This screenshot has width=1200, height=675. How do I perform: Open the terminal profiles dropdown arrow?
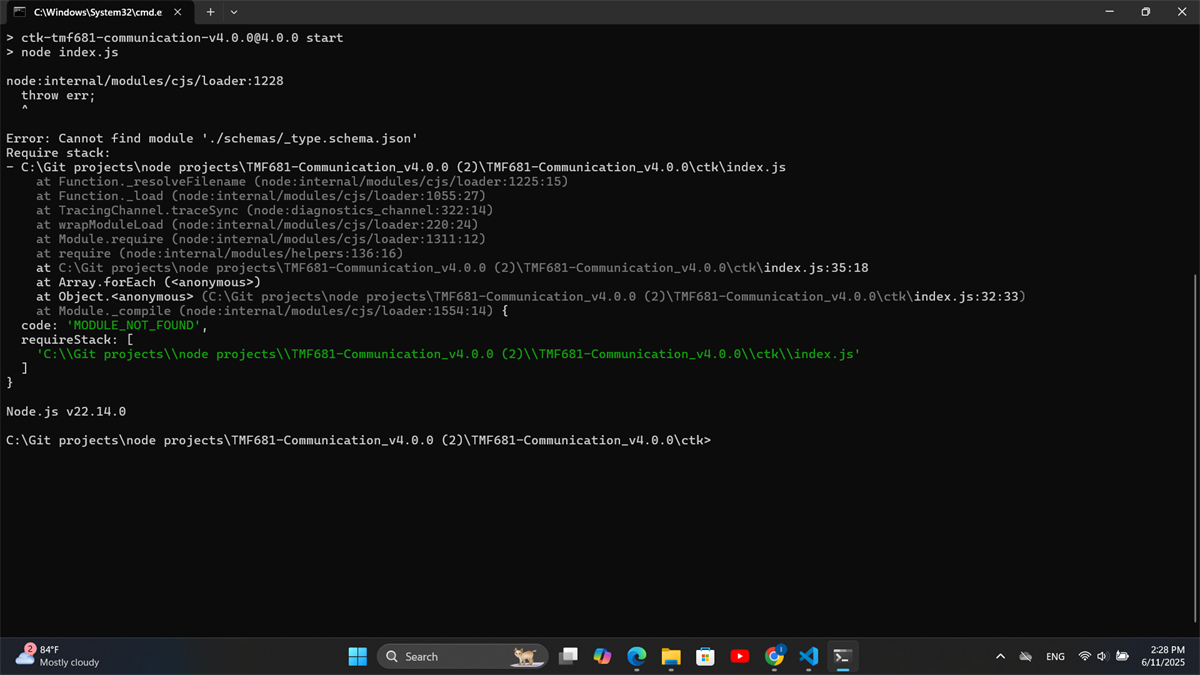pos(234,12)
